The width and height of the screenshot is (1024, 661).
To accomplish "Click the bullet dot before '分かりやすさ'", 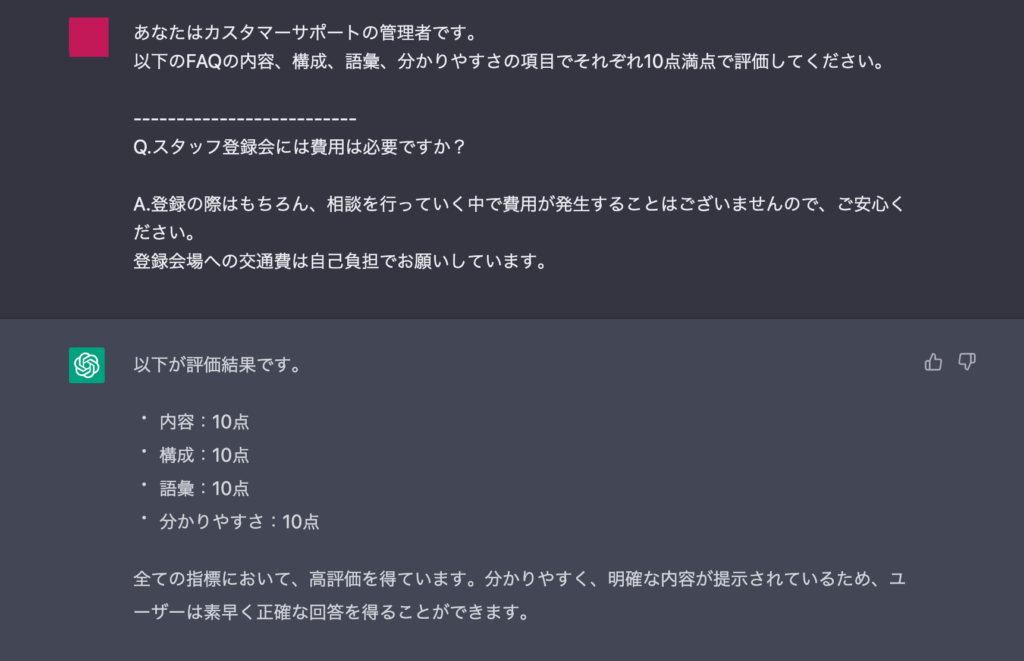I will coord(144,518).
